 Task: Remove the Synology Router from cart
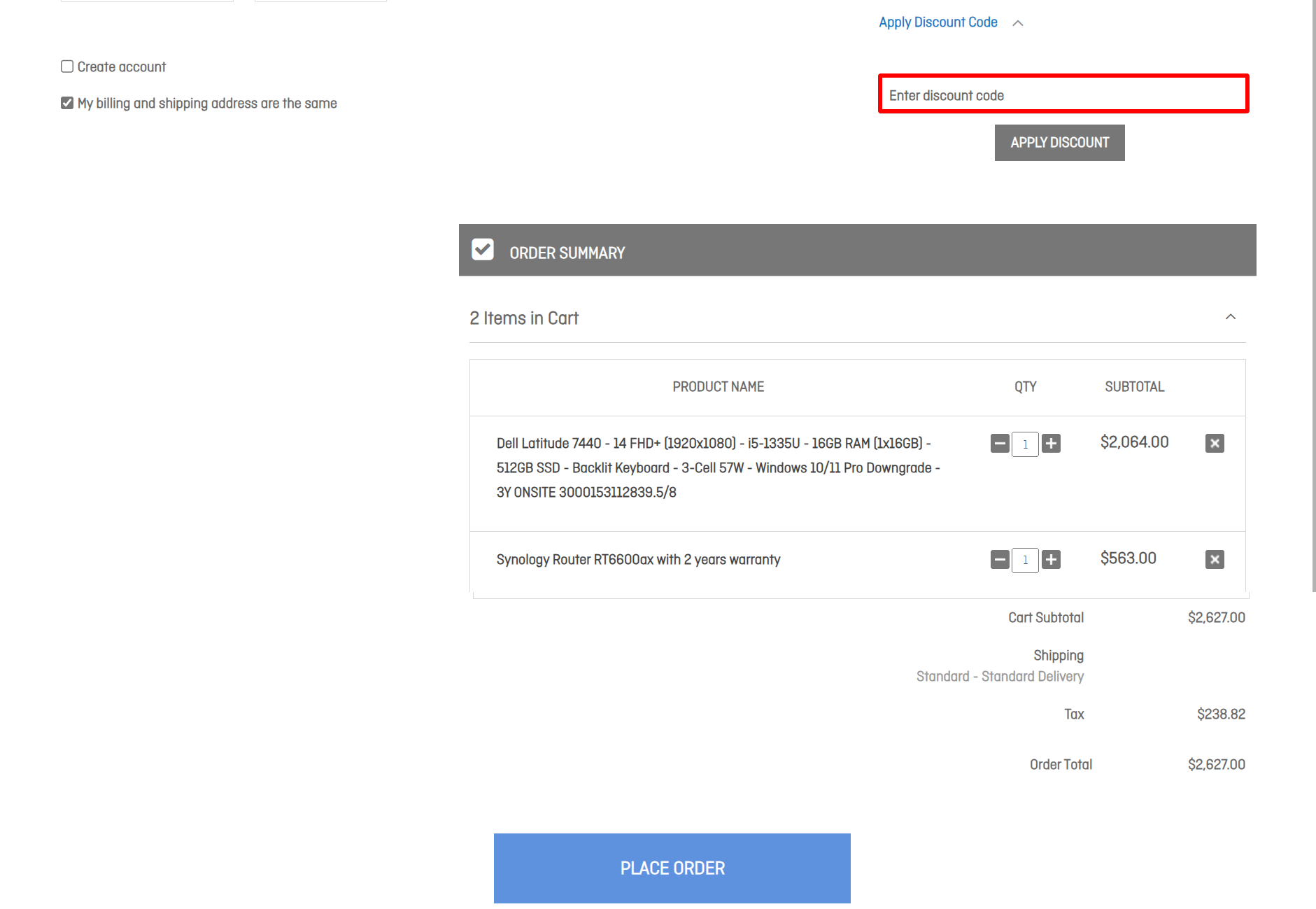click(1215, 559)
